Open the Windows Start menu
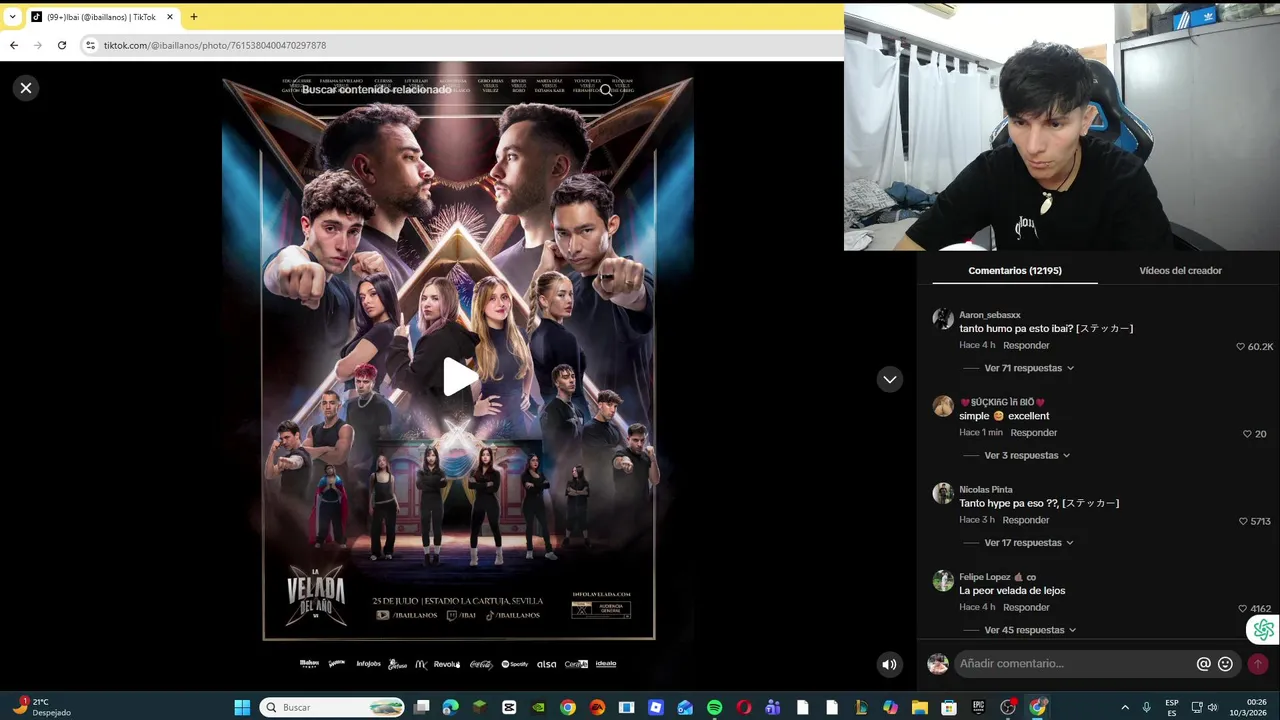The height and width of the screenshot is (720, 1280). (x=242, y=707)
